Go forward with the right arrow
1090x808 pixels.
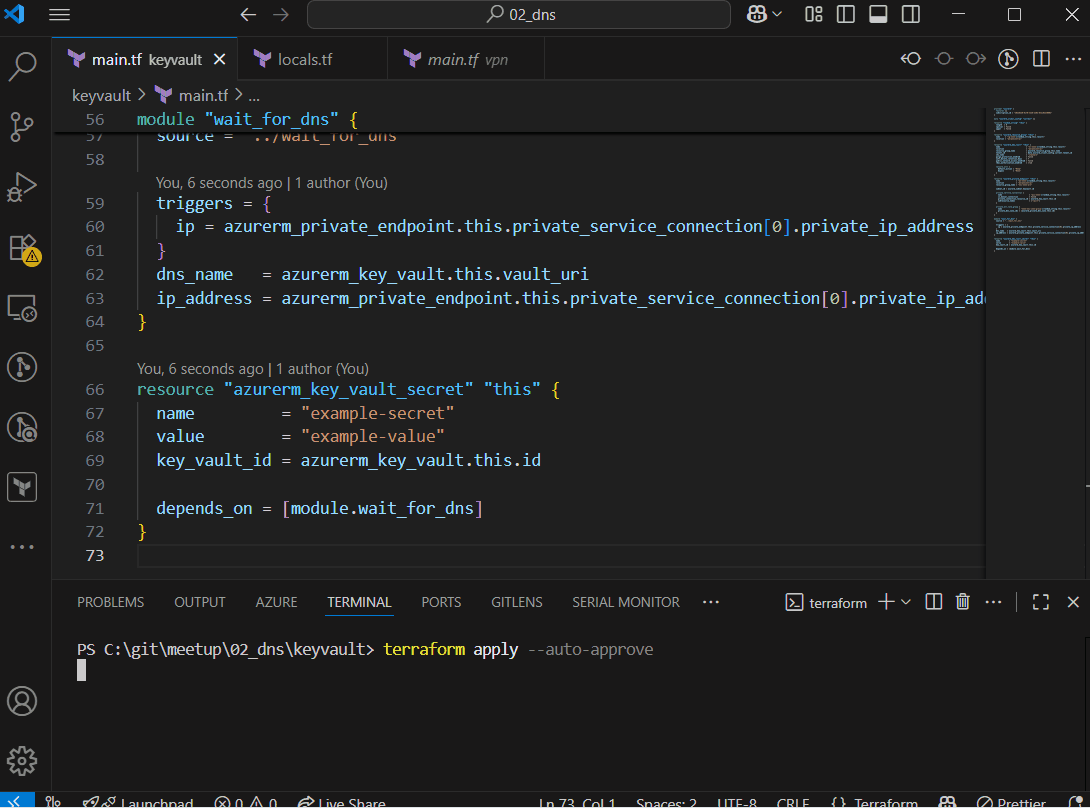tap(281, 15)
